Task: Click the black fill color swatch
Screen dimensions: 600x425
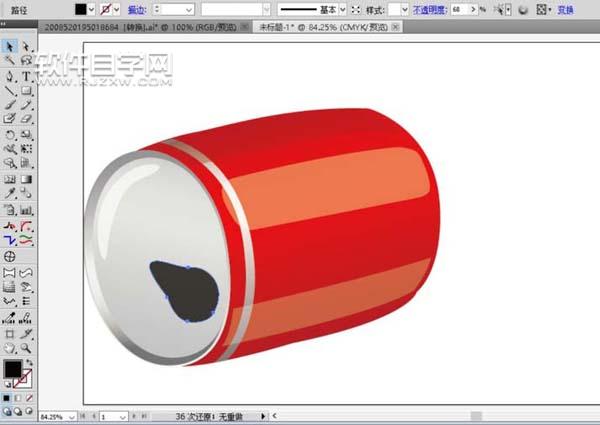Action: (x=83, y=8)
